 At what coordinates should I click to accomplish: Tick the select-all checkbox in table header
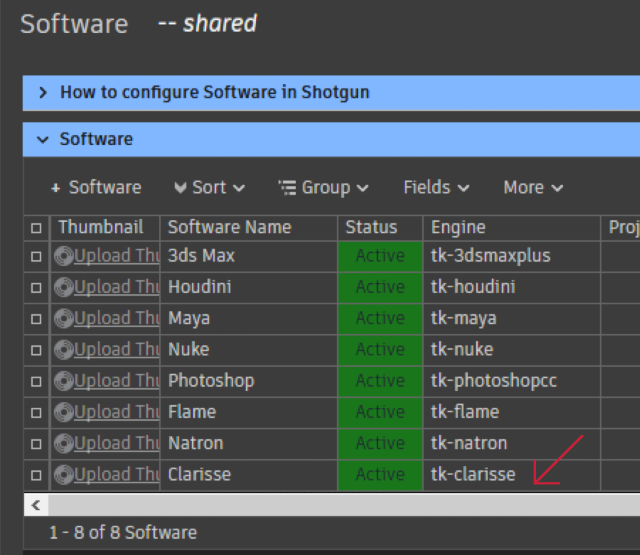pyautogui.click(x=36, y=228)
